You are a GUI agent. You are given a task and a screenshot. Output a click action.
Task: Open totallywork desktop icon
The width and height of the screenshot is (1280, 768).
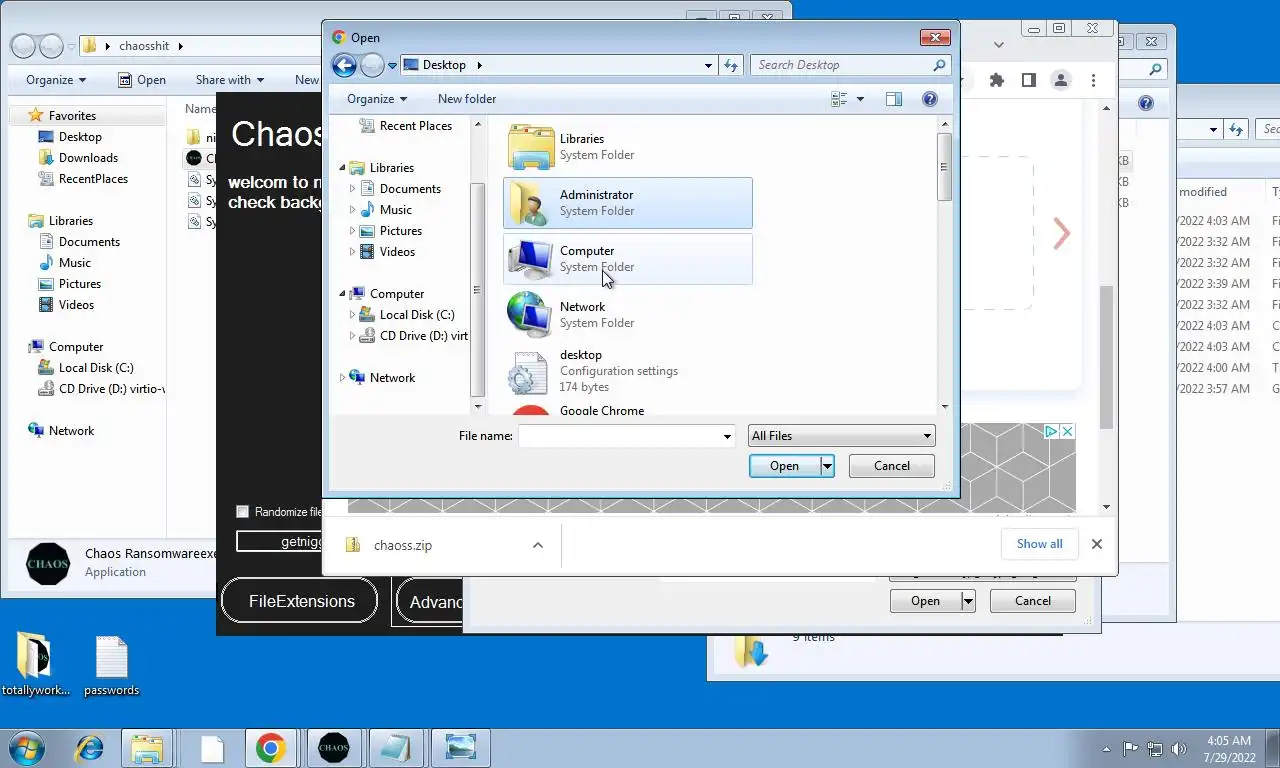tap(35, 666)
